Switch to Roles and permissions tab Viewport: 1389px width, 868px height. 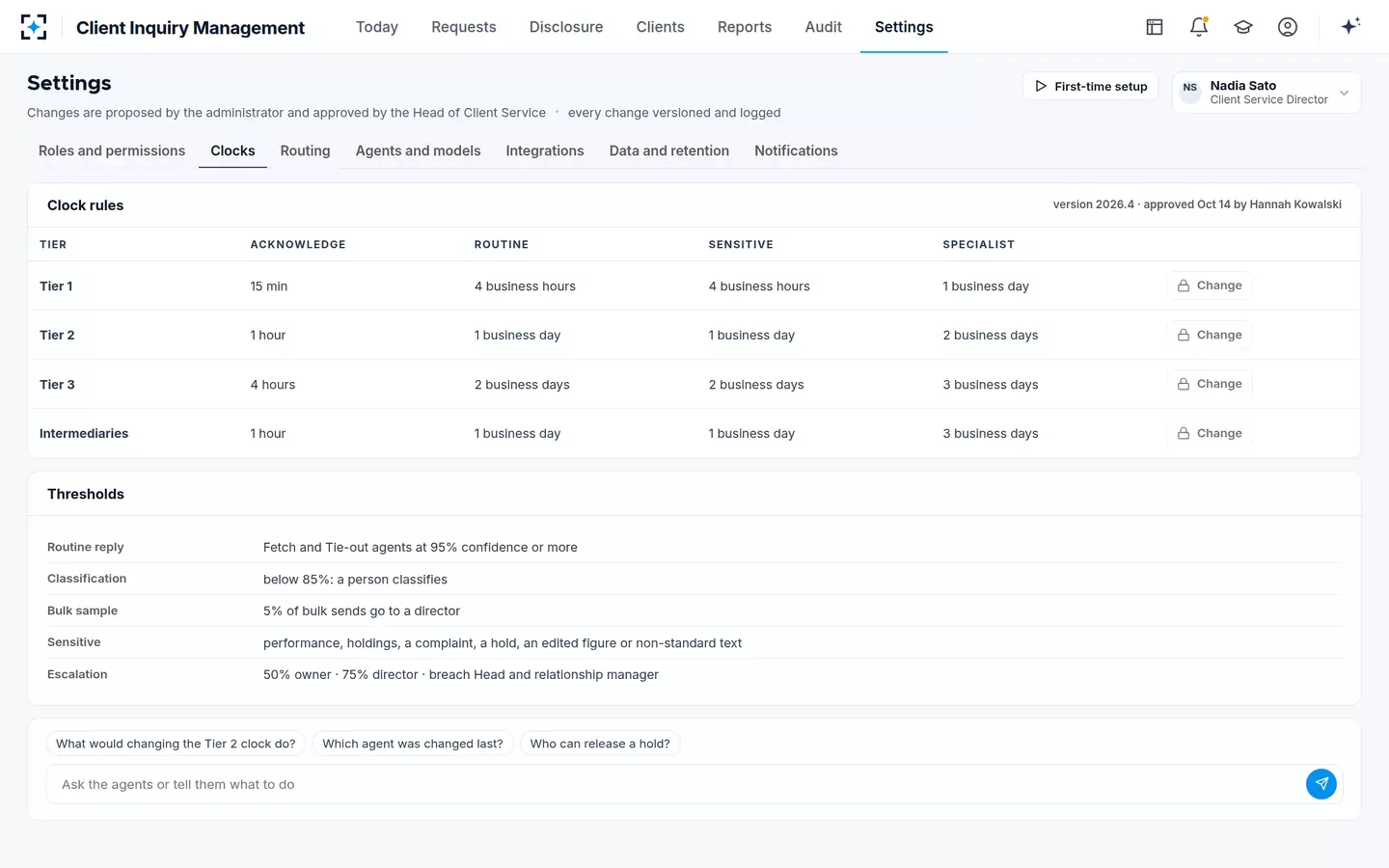112,150
